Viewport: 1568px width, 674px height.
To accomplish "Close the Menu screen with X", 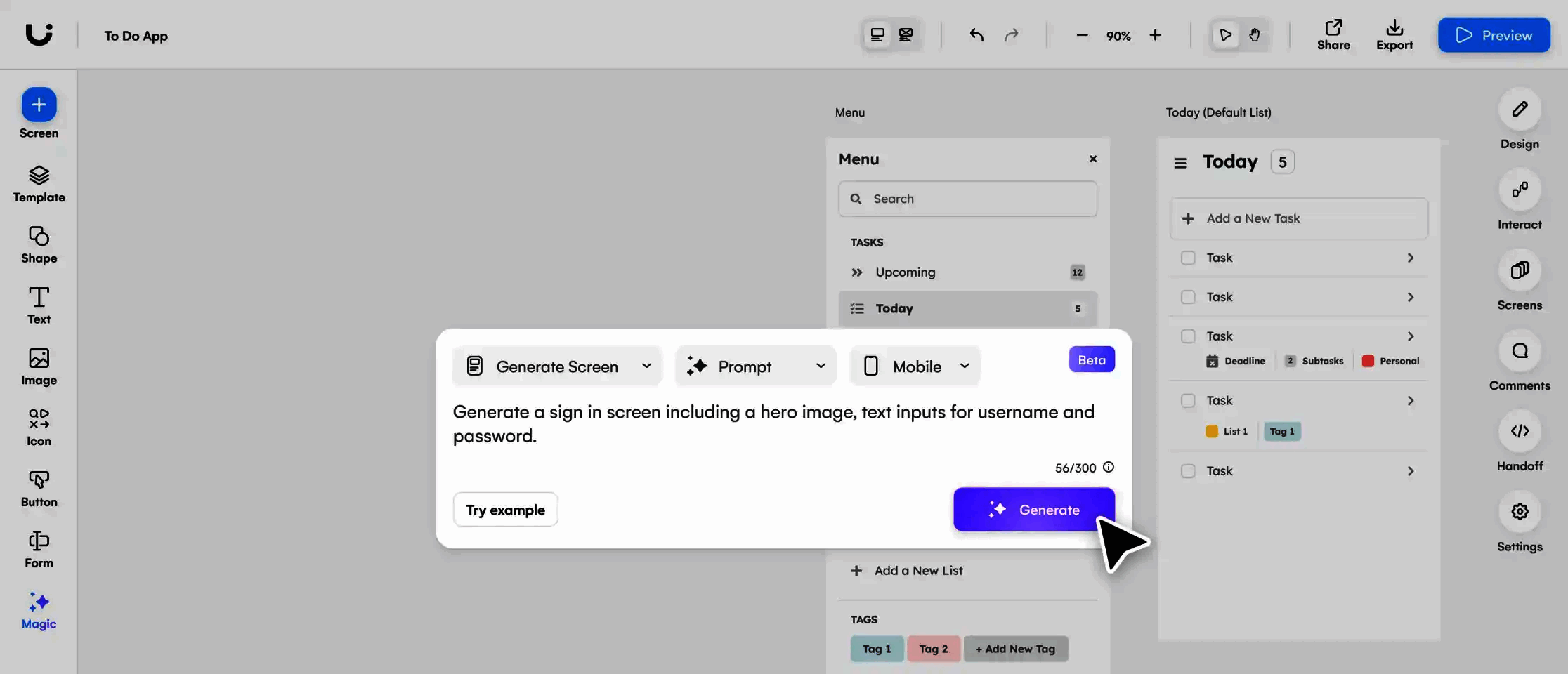I will pos(1093,159).
